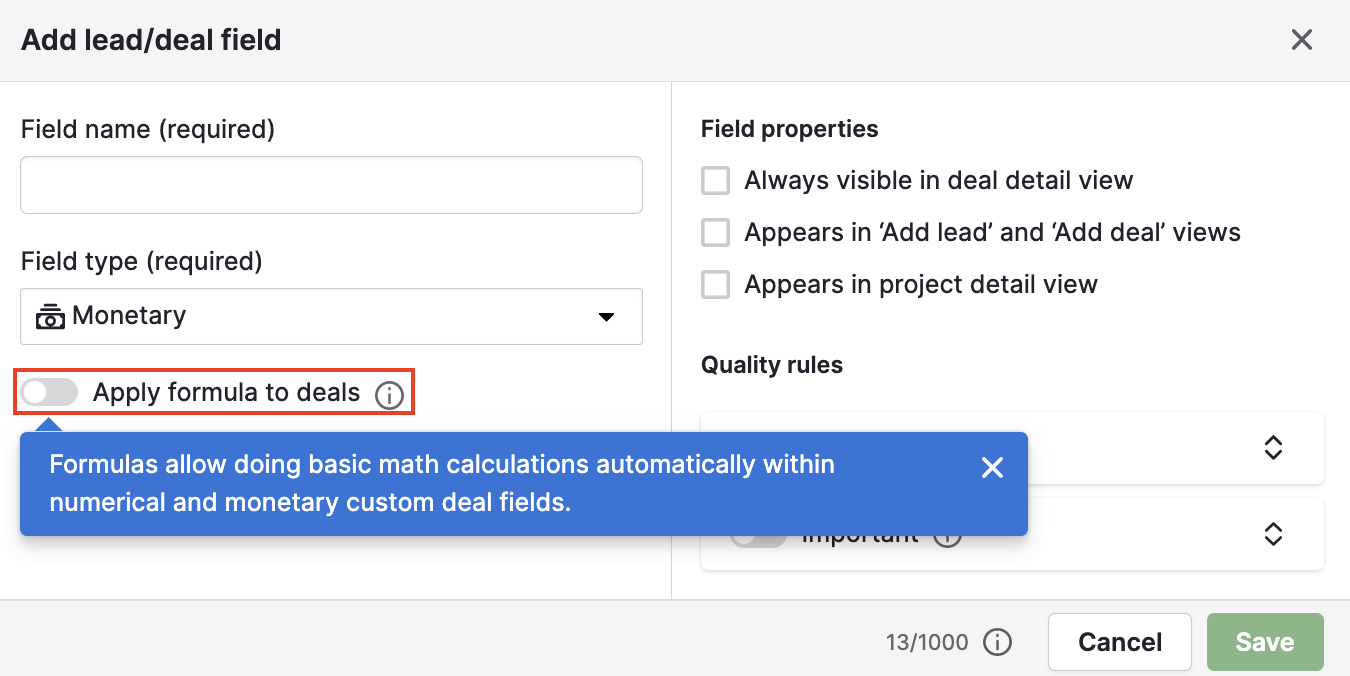
Task: Close the Add lead/deal field dialog
Action: (1301, 40)
